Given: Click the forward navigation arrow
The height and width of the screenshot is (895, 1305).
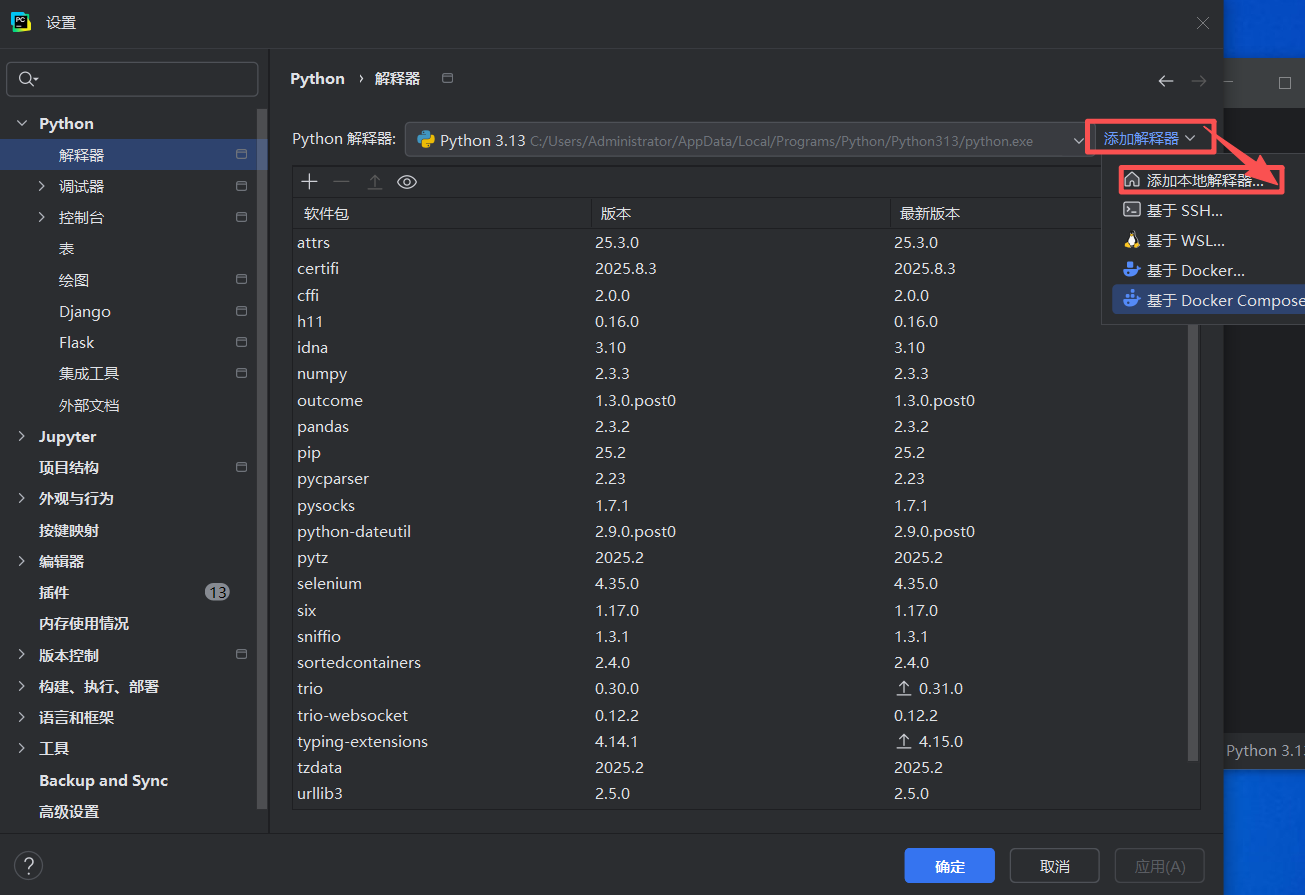Looking at the screenshot, I should click(x=1198, y=80).
